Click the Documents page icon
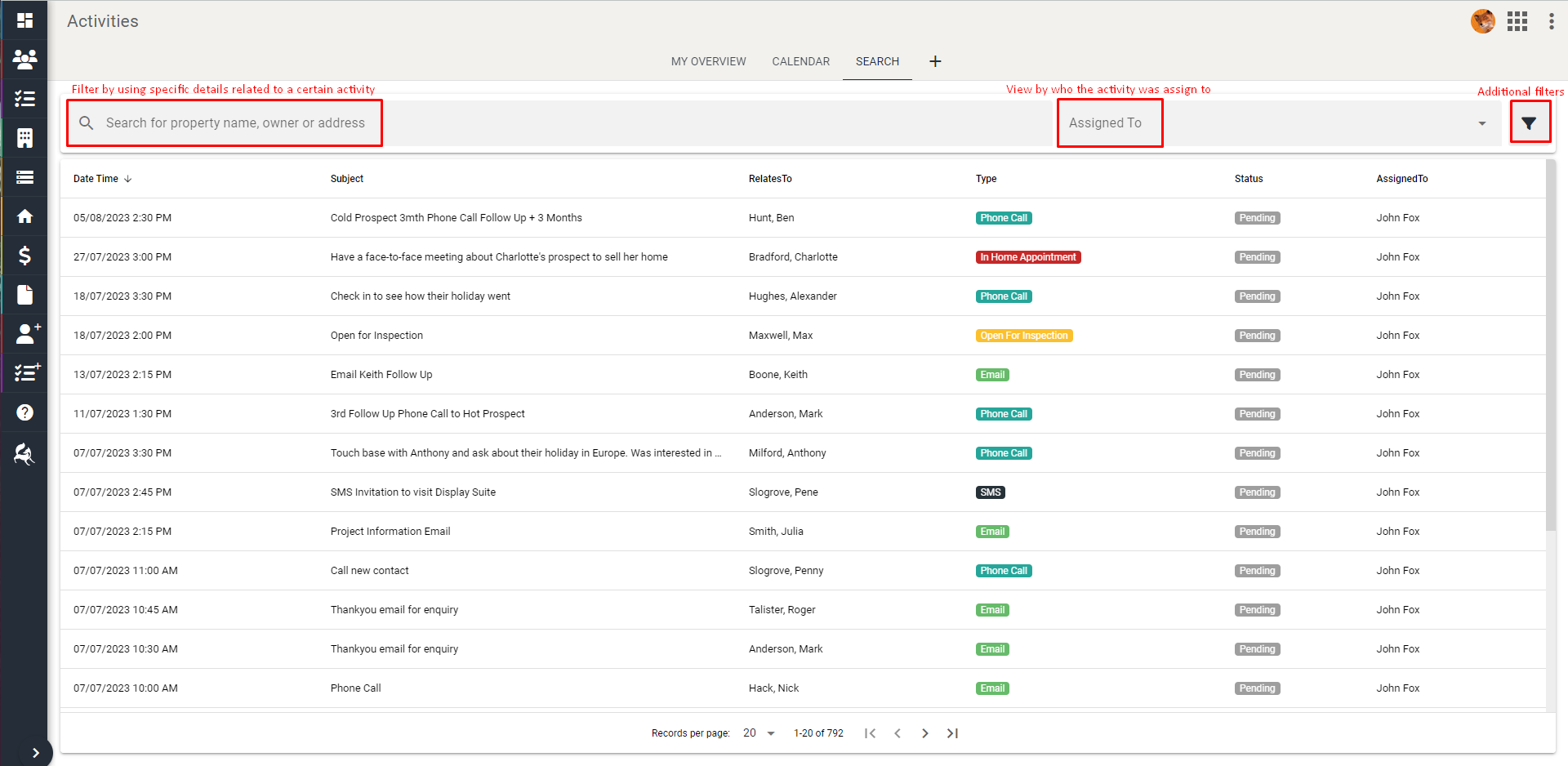 tap(24, 295)
